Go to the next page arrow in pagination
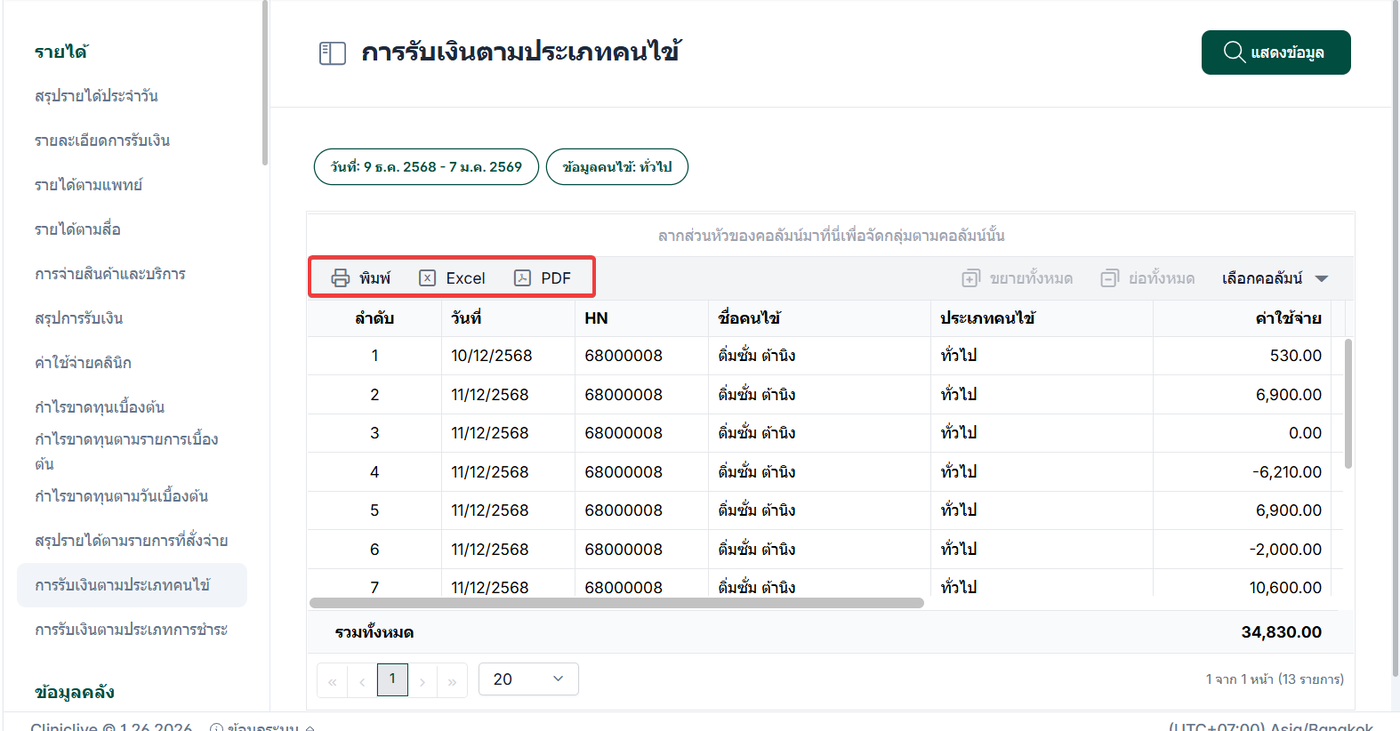The width and height of the screenshot is (1400, 731). click(x=423, y=681)
